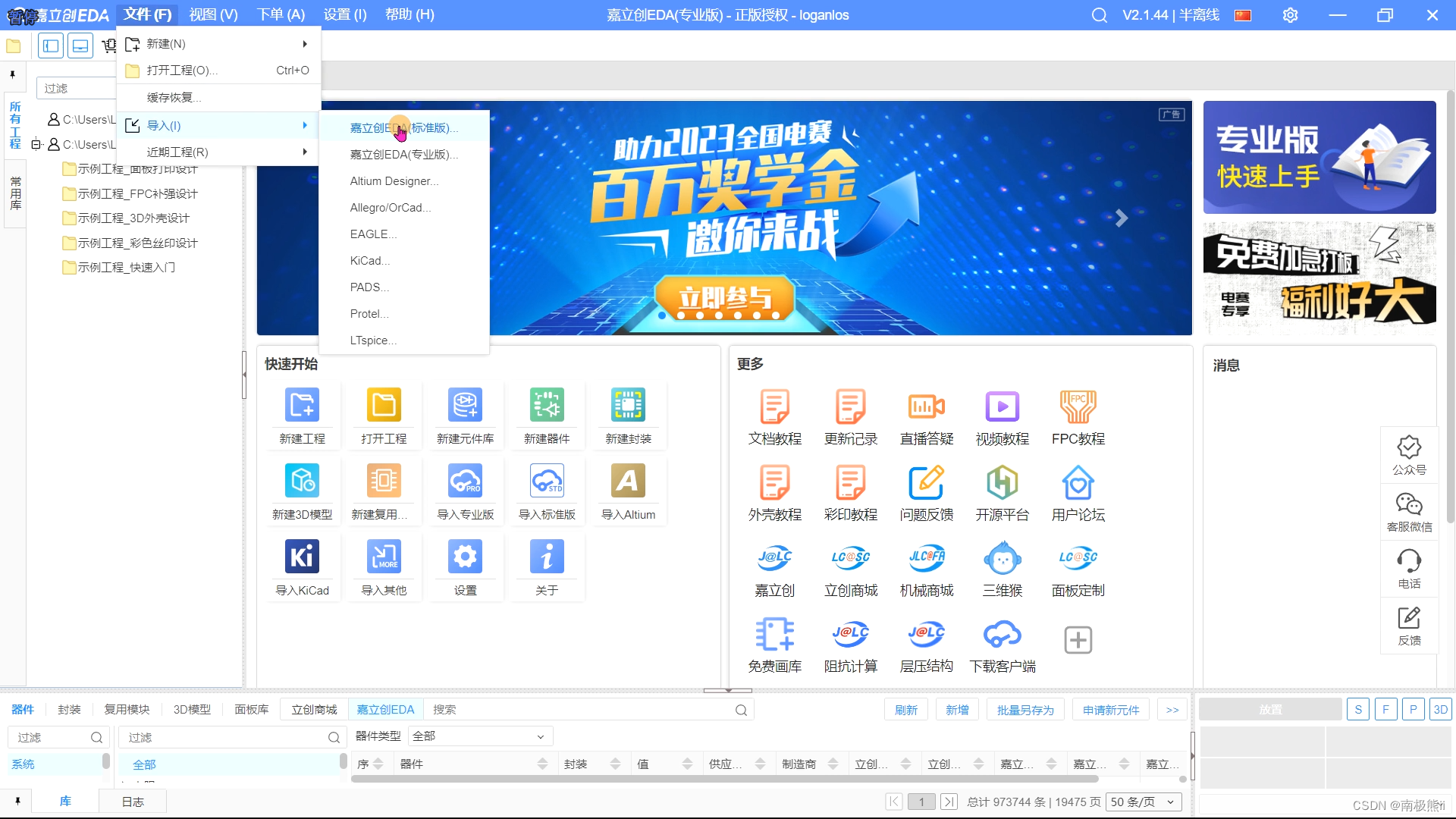The width and height of the screenshot is (1456, 819).
Task: Open 导入KiCad quick start icon
Action: point(302,557)
